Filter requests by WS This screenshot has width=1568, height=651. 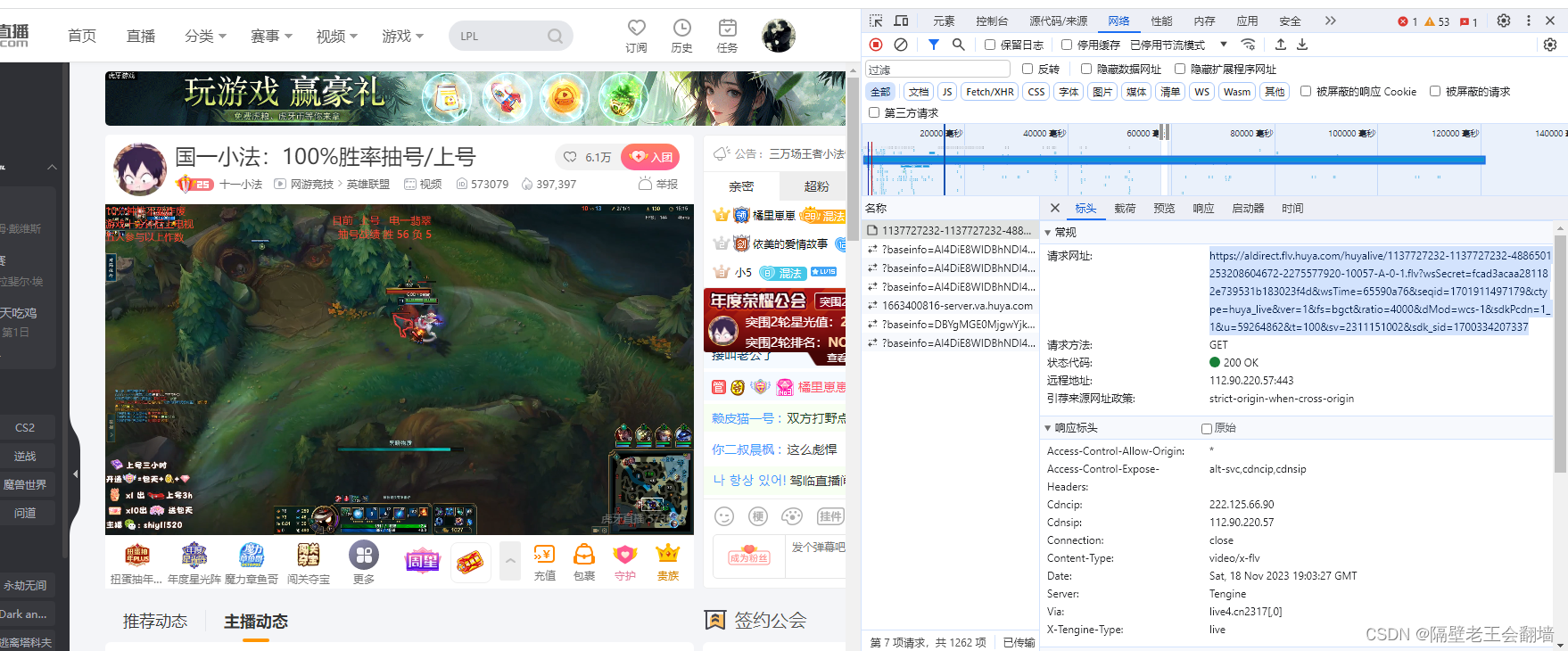tap(1202, 91)
